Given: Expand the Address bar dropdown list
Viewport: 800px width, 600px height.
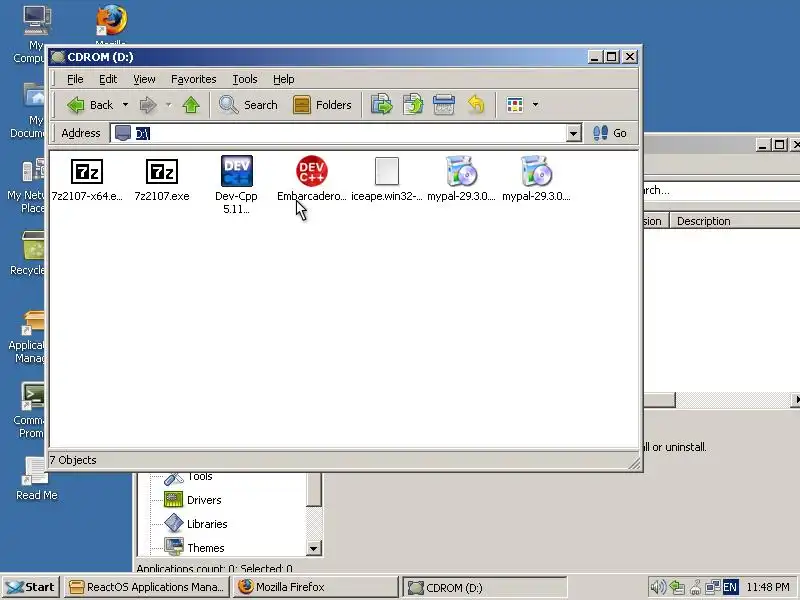Looking at the screenshot, I should tap(573, 134).
